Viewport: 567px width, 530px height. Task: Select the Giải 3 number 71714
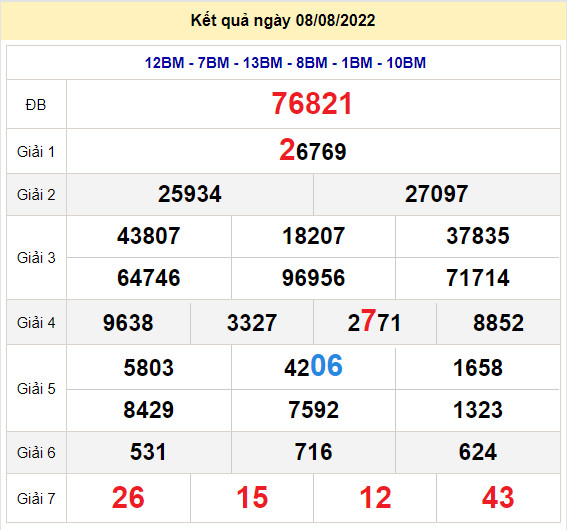478,278
